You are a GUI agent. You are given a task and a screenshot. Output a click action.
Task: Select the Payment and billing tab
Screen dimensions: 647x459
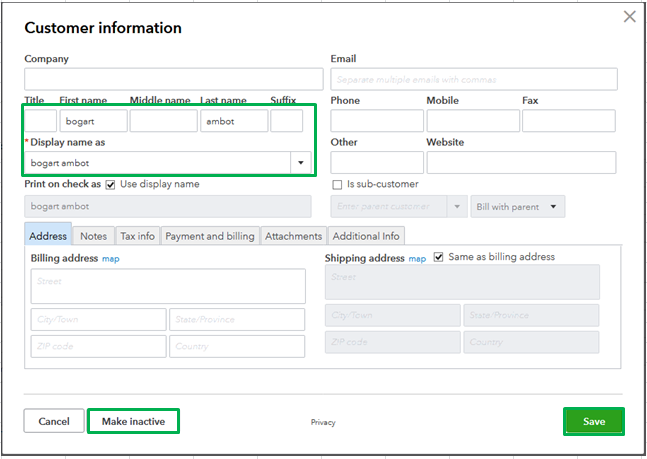210,236
